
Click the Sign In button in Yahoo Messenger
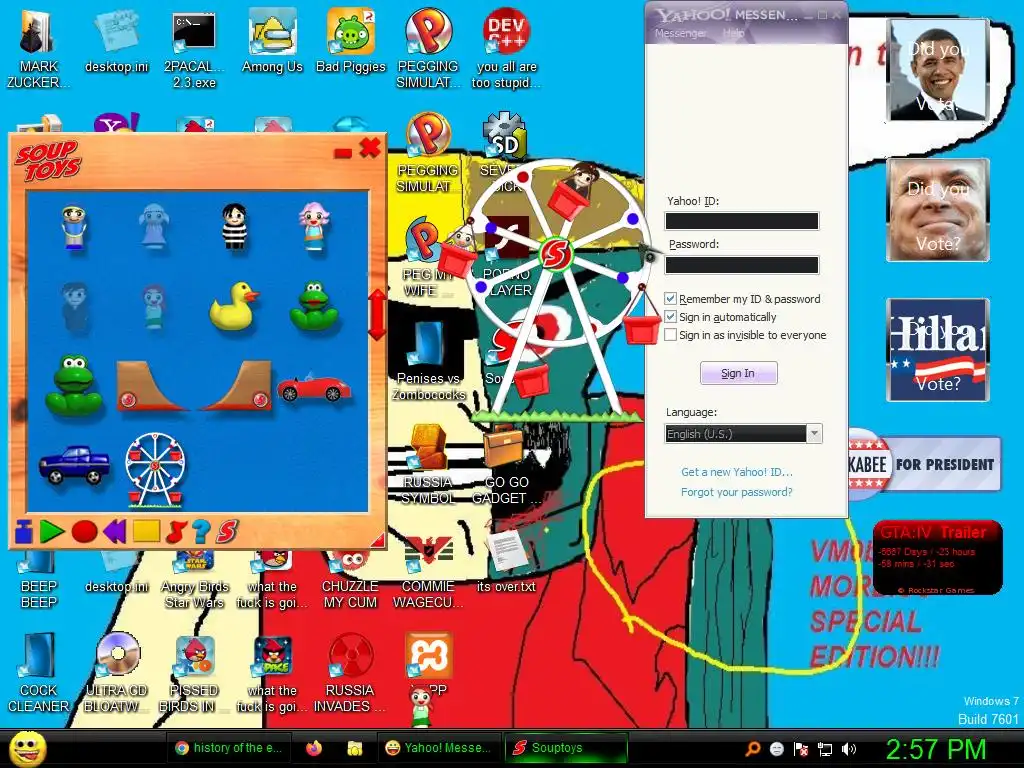(x=739, y=373)
